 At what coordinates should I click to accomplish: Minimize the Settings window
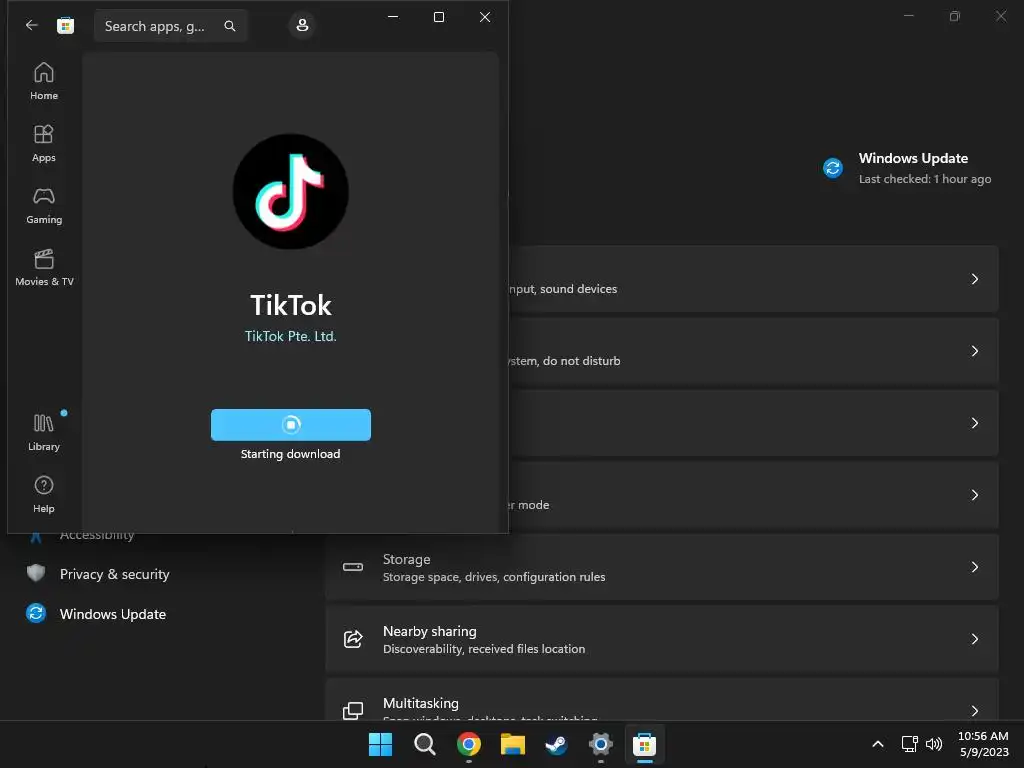tap(908, 16)
